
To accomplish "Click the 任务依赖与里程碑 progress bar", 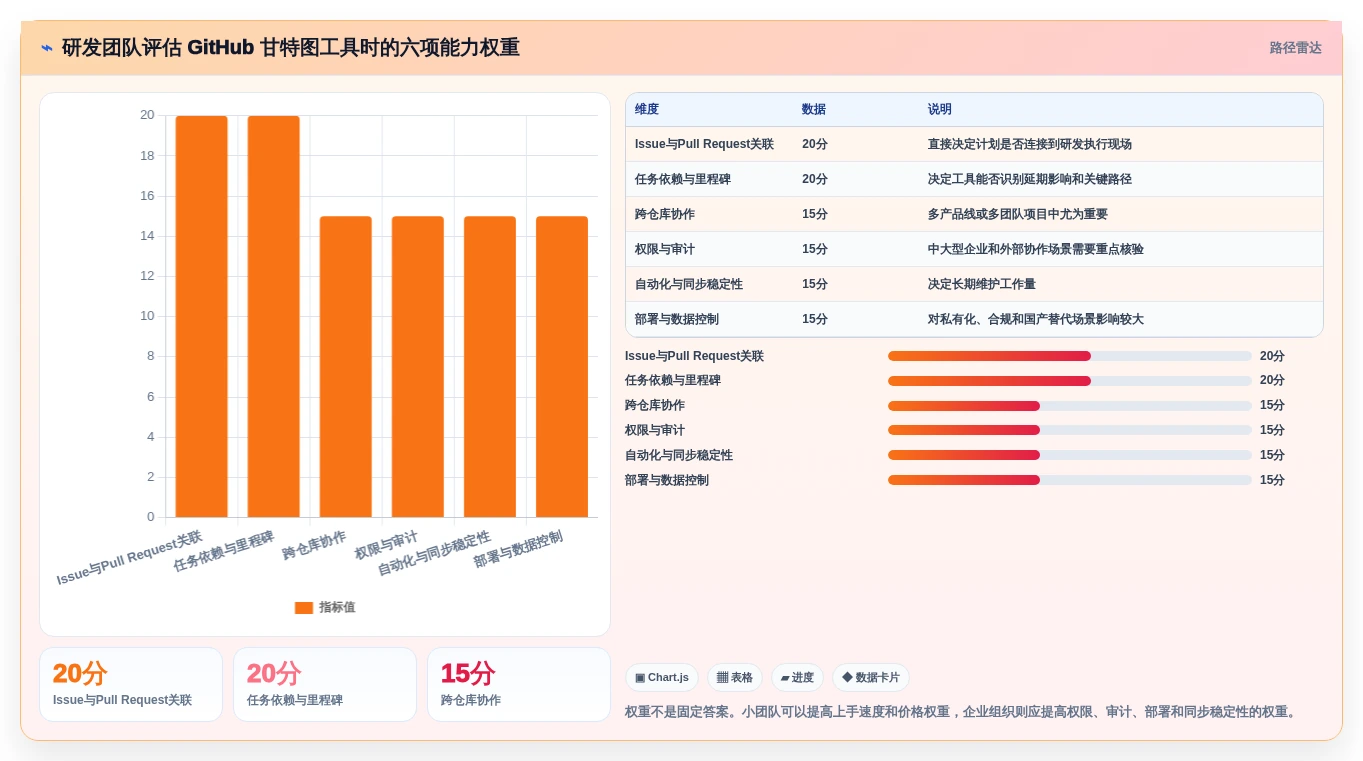I will [x=1070, y=381].
